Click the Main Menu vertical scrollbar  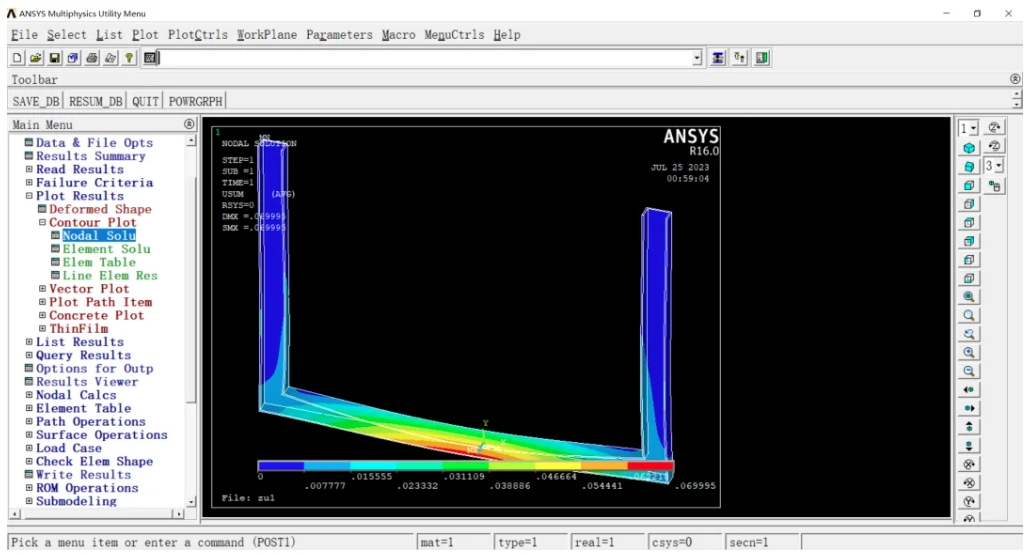(191, 321)
